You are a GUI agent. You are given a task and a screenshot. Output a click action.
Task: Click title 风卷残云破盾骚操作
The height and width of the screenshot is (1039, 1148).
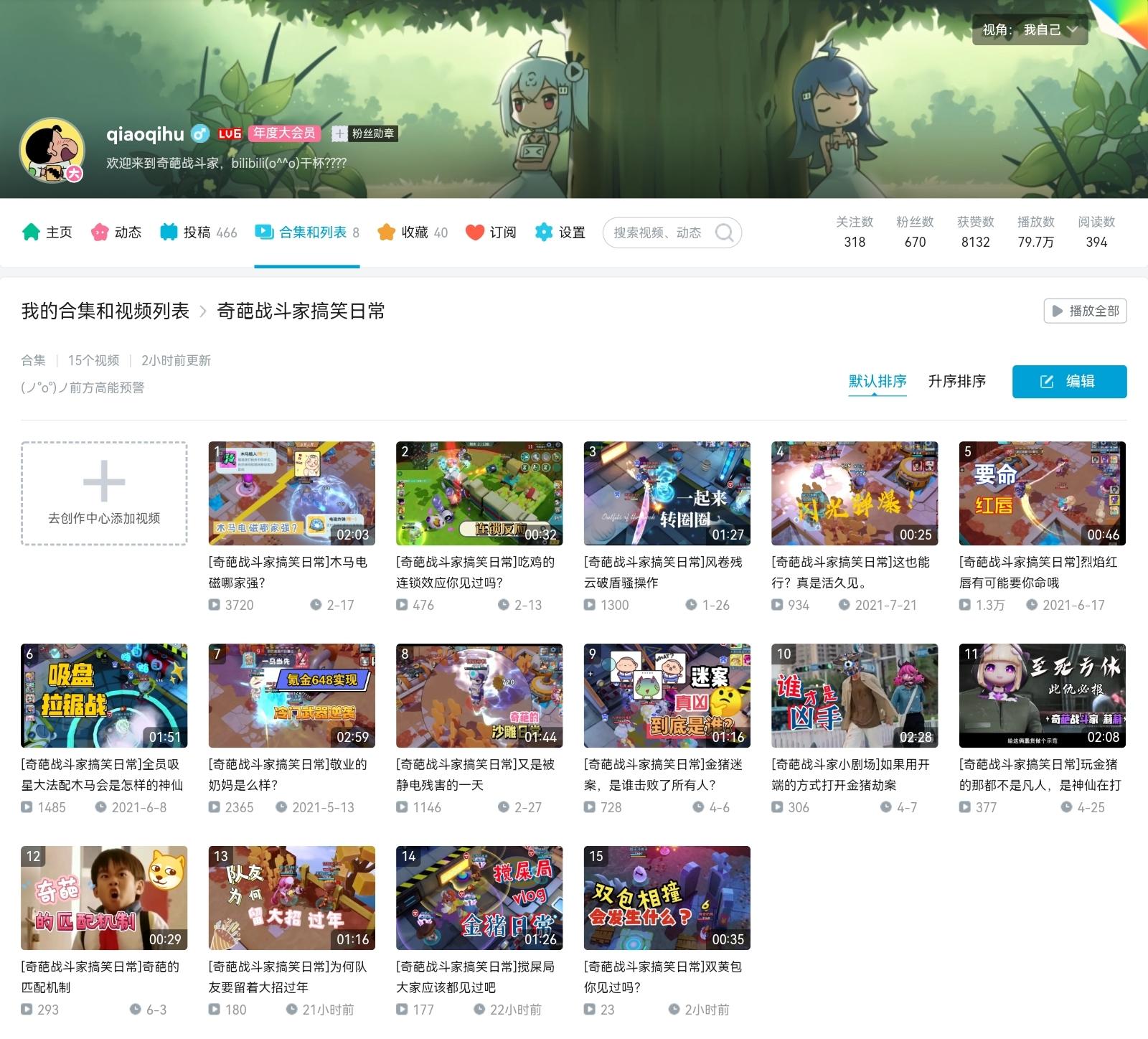pyautogui.click(x=663, y=572)
